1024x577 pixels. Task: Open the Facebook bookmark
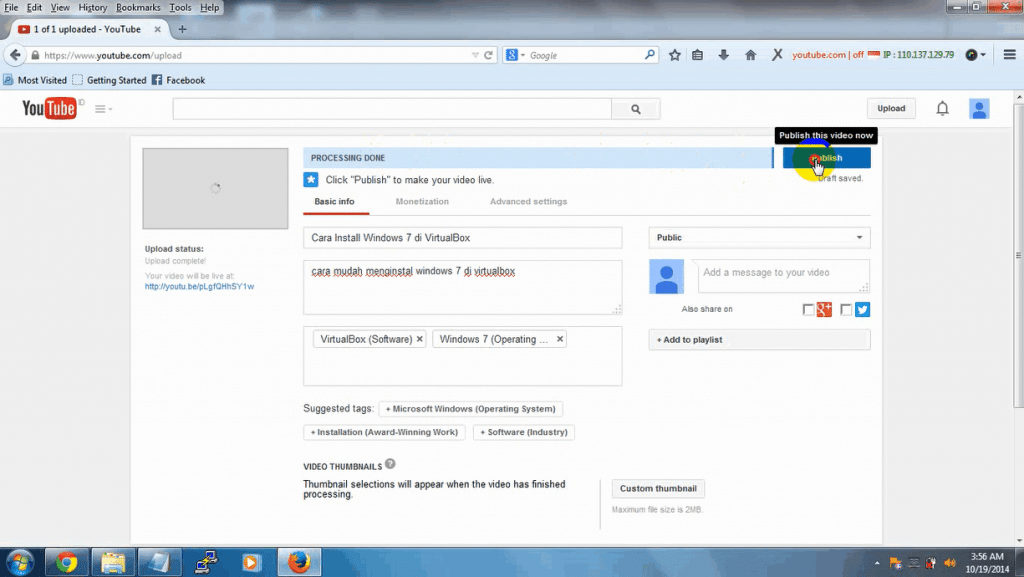coord(178,80)
